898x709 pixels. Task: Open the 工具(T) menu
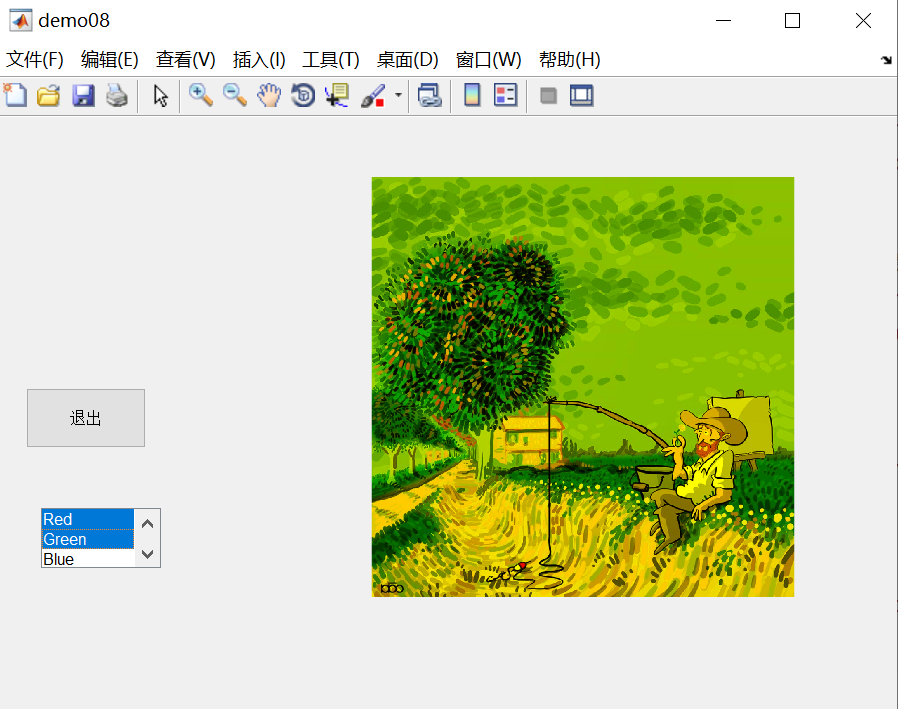pyautogui.click(x=330, y=60)
